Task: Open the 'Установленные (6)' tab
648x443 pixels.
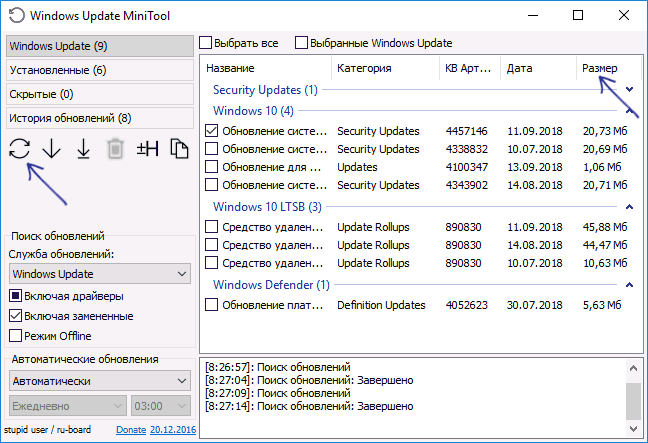Action: pyautogui.click(x=100, y=70)
